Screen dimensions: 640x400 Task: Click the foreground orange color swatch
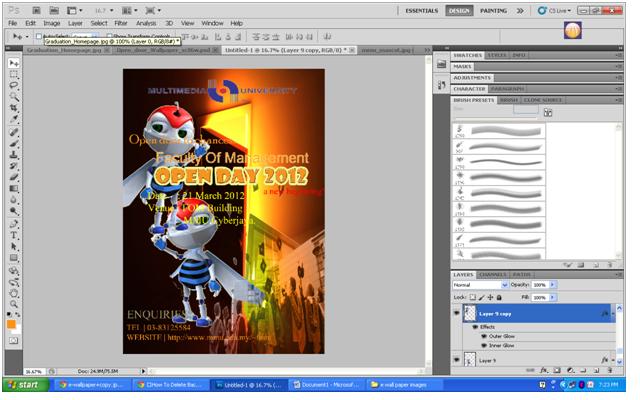11,324
